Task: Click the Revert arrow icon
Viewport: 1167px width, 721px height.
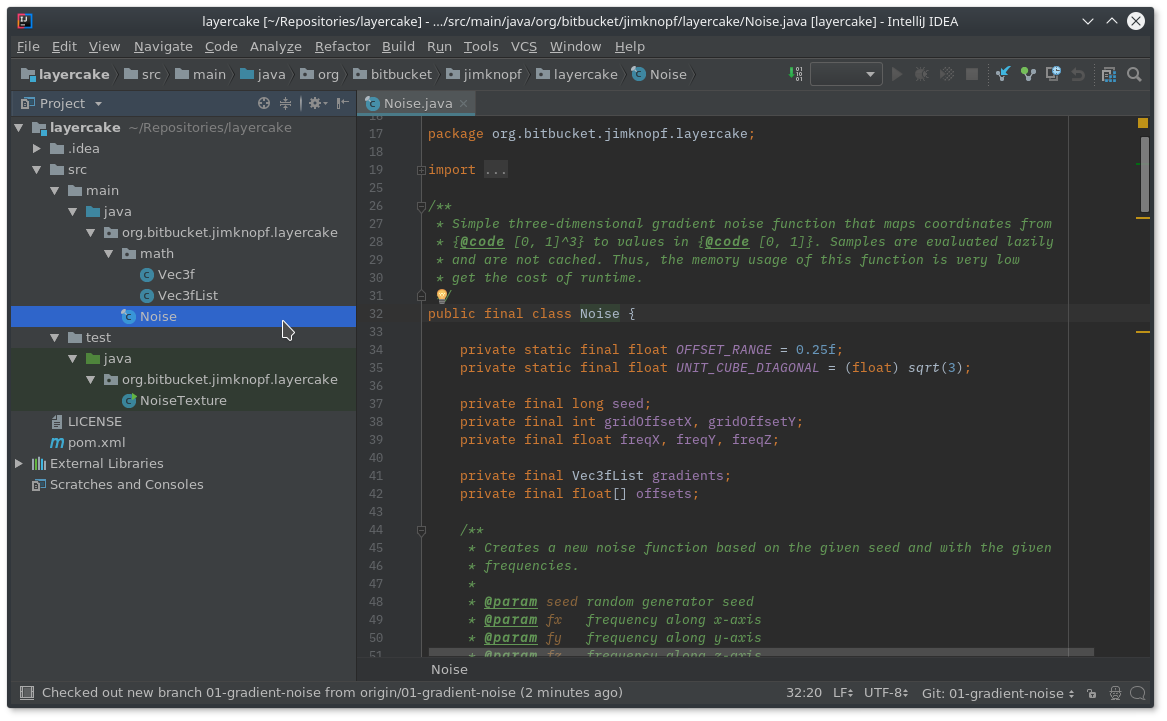Action: coord(1078,74)
